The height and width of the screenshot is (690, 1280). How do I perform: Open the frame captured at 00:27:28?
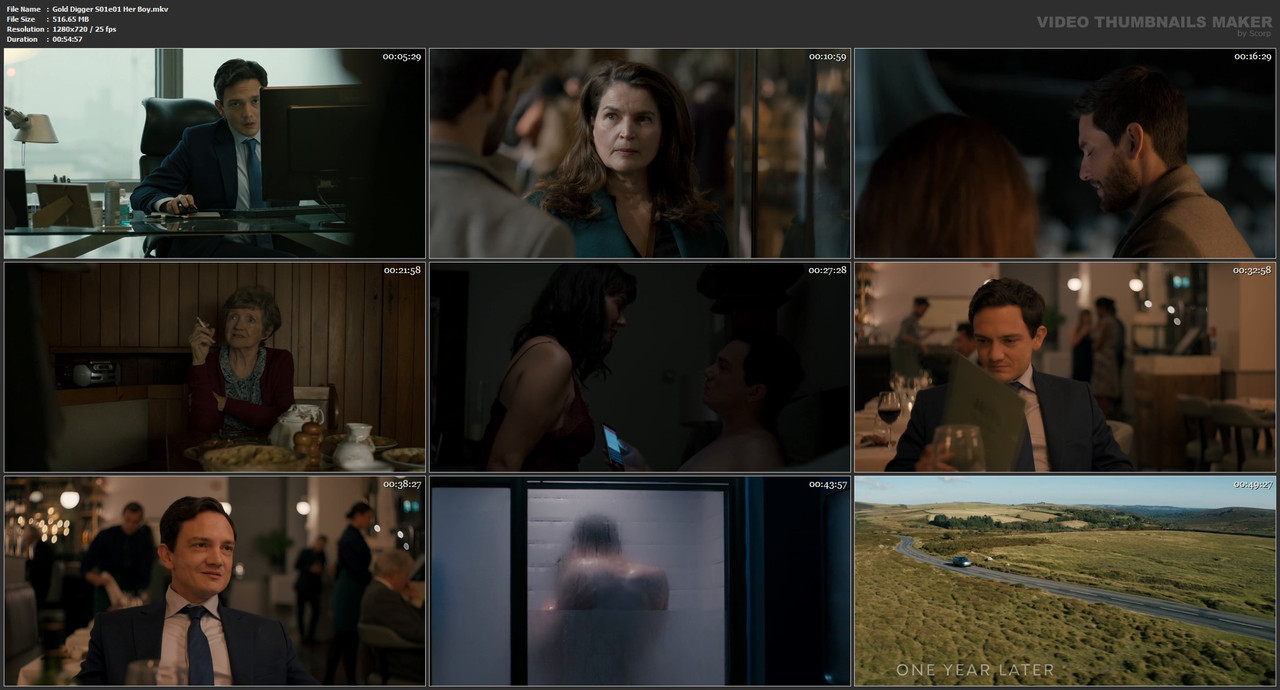[x=640, y=367]
